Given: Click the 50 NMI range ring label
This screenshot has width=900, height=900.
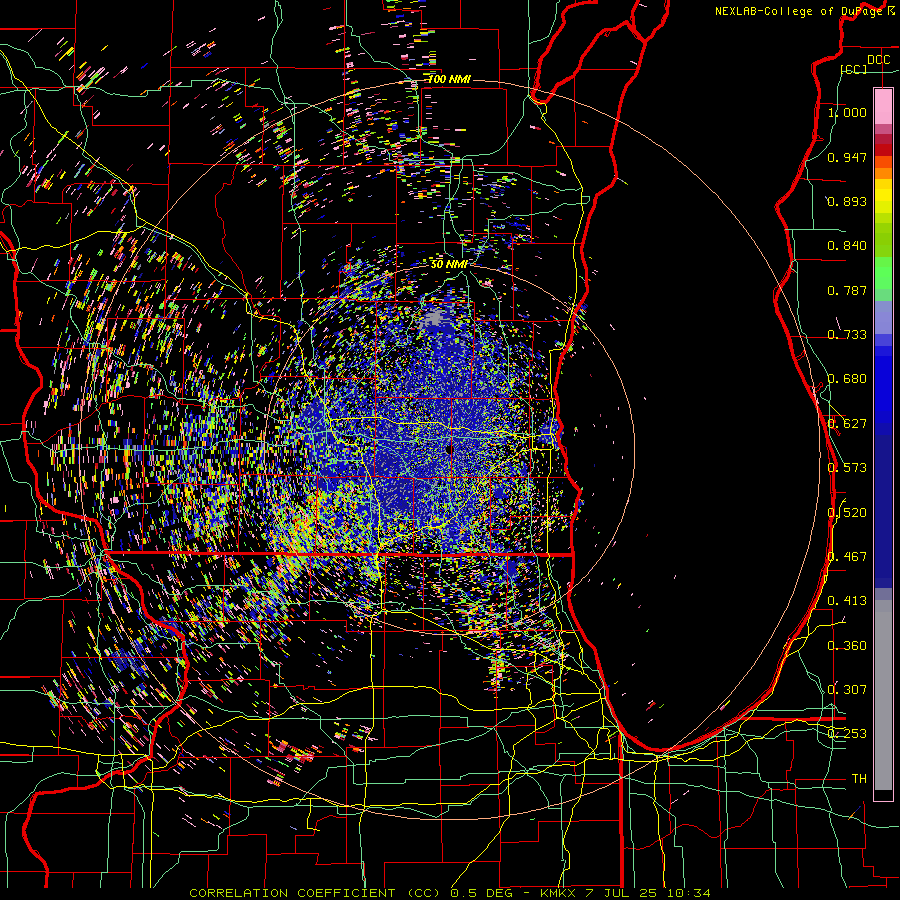Looking at the screenshot, I should pyautogui.click(x=449, y=265).
